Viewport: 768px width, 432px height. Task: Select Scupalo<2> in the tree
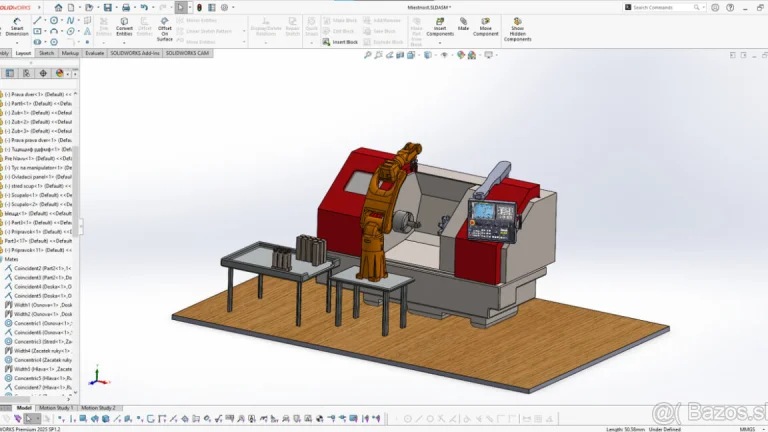(x=38, y=204)
